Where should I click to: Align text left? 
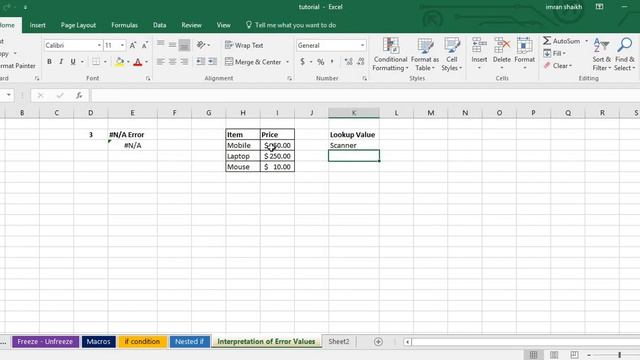click(x=160, y=62)
